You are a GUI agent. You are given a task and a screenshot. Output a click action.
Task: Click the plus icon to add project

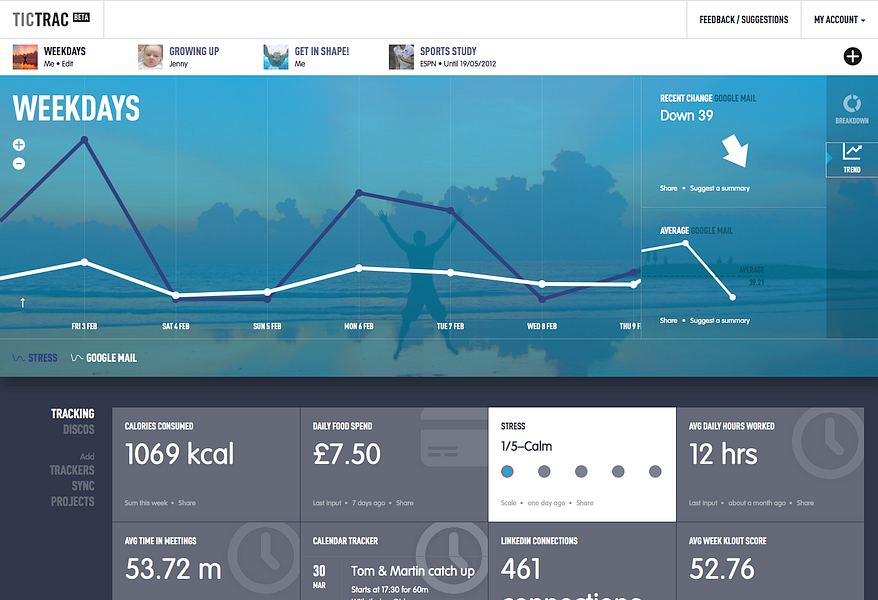[852, 56]
